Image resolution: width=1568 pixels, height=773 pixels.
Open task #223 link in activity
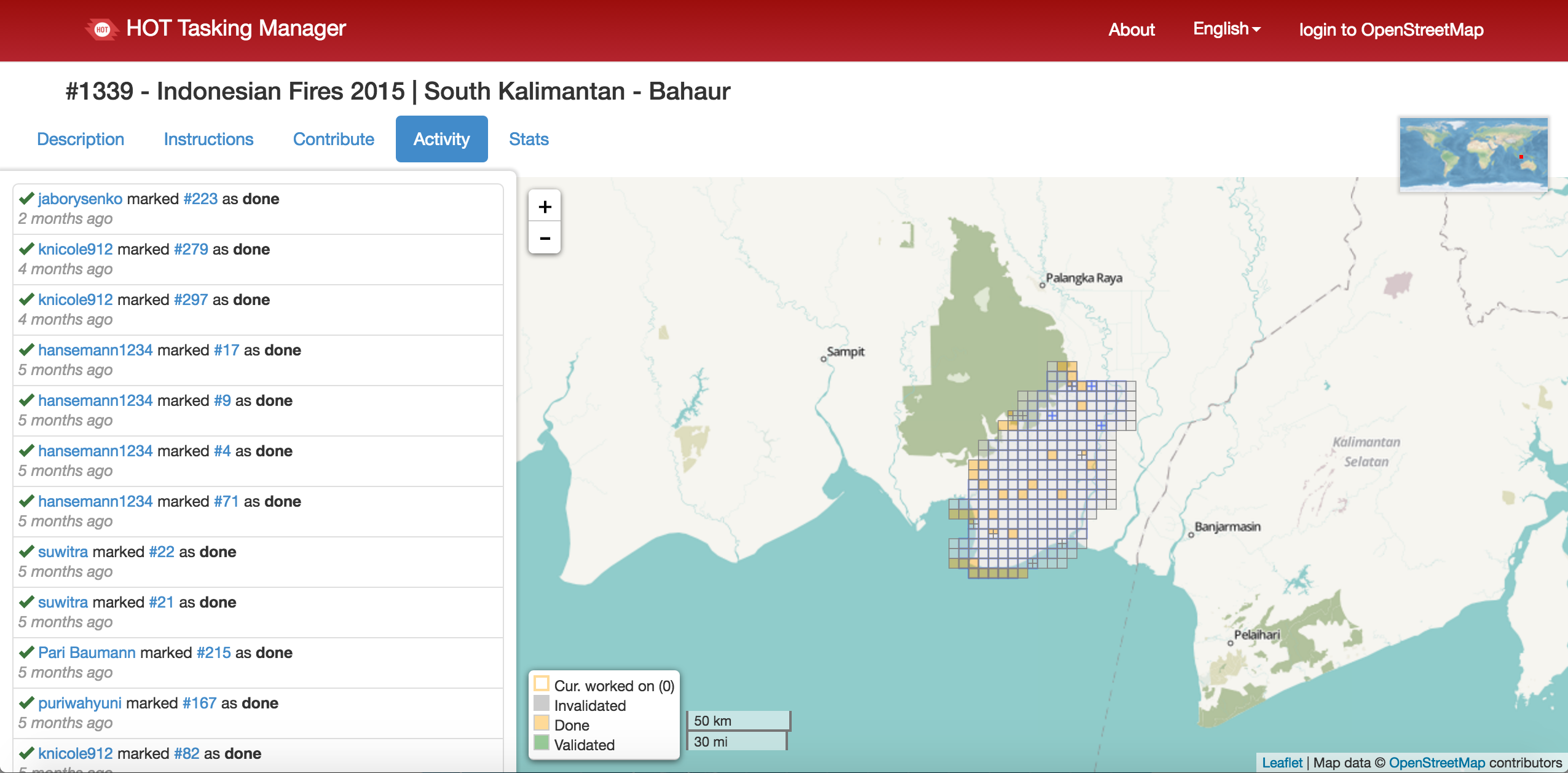point(200,199)
